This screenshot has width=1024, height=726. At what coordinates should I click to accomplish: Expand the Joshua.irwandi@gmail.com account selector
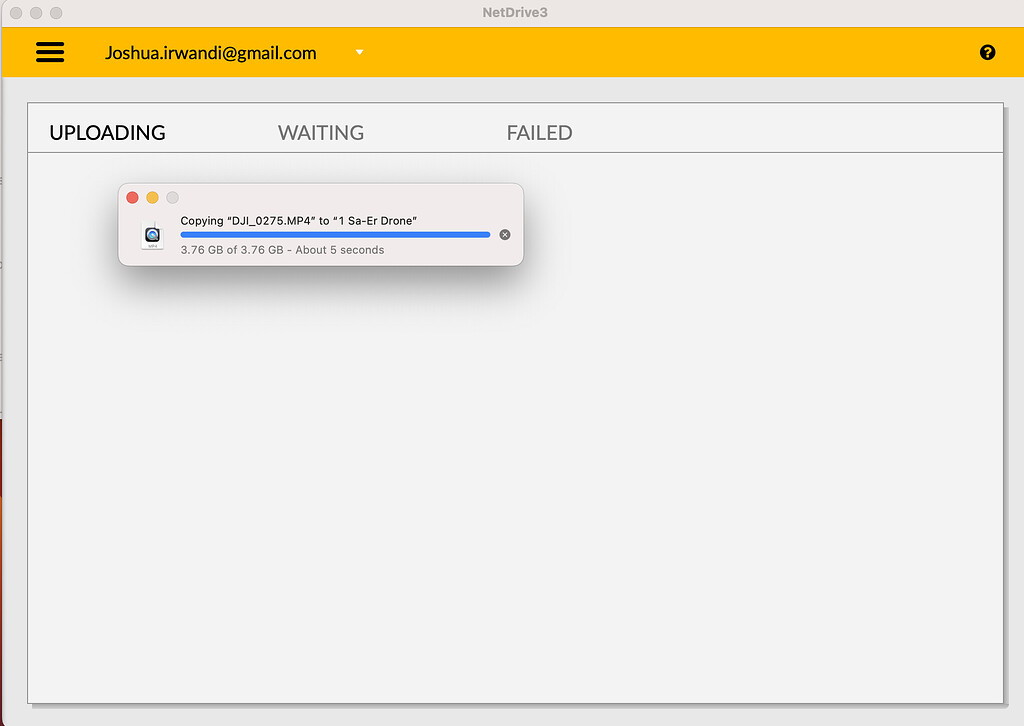pyautogui.click(x=358, y=53)
